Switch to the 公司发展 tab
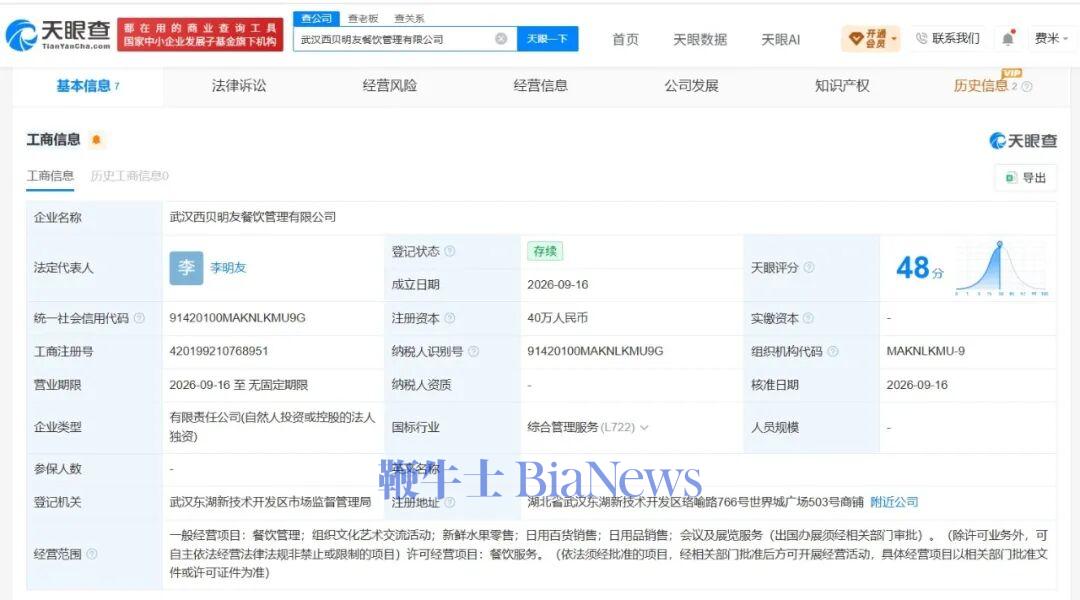Screen dimensions: 1080x600 coord(691,86)
